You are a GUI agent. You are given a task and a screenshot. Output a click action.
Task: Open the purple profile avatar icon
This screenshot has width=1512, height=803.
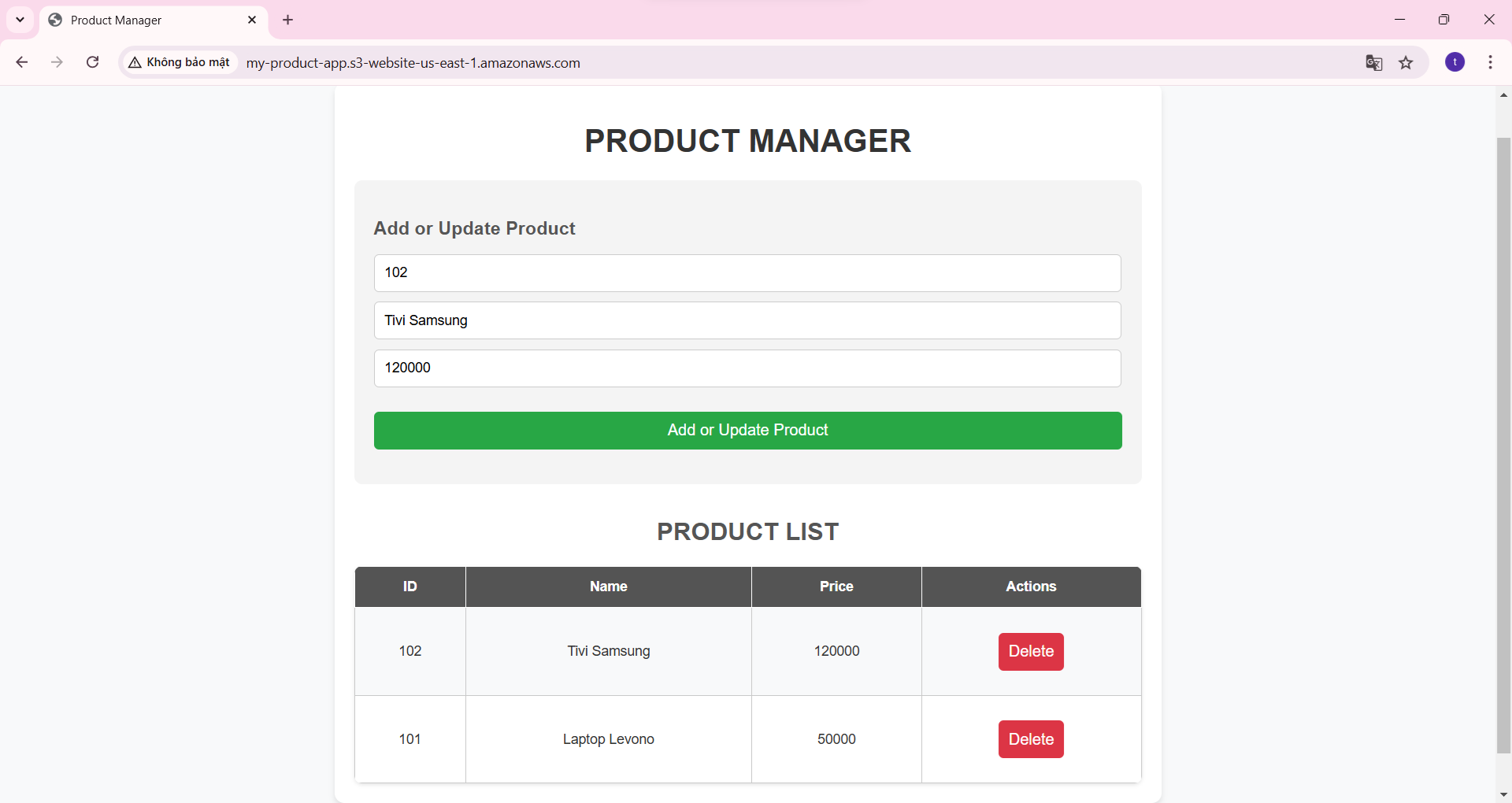(x=1455, y=62)
